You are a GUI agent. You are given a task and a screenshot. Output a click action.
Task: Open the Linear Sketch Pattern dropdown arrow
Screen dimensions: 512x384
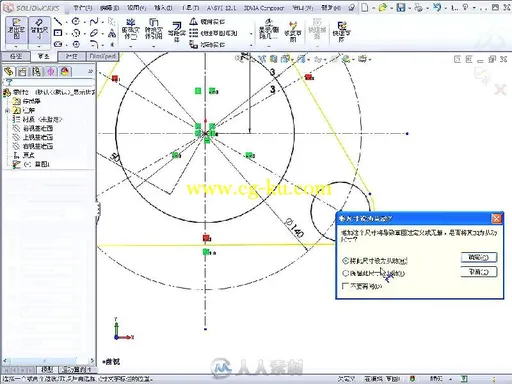pos(251,33)
